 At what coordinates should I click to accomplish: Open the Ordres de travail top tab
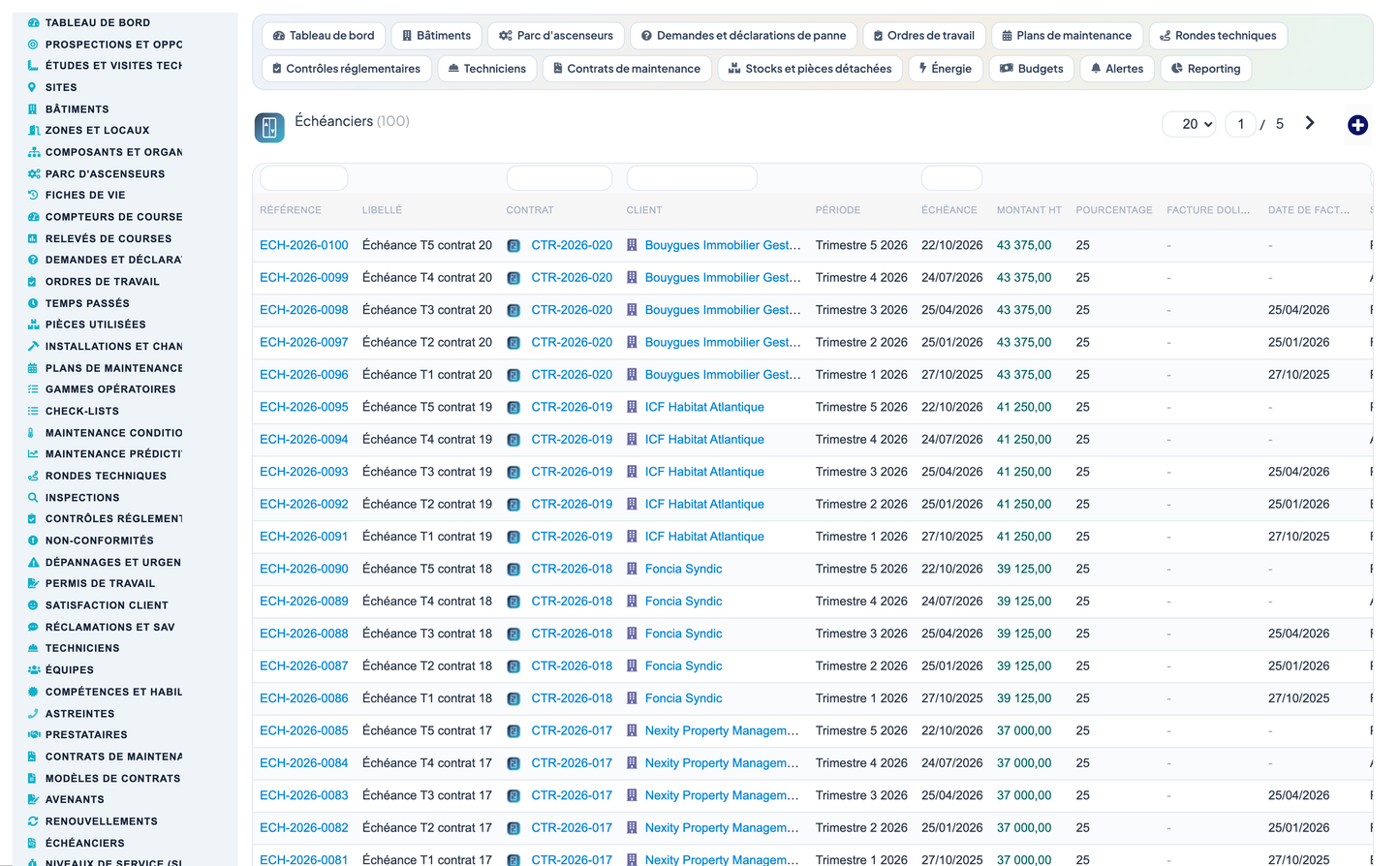coord(924,36)
